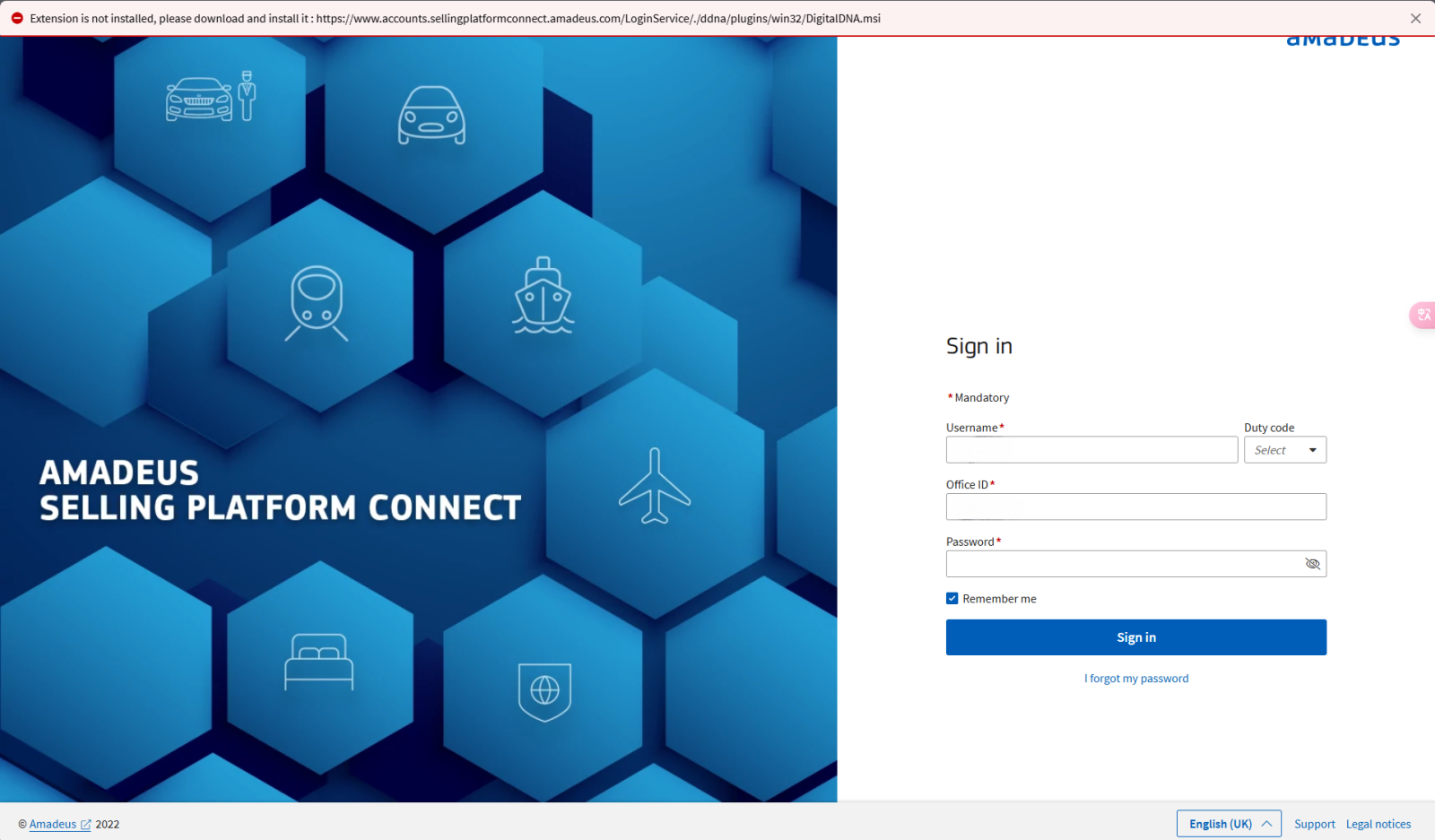The height and width of the screenshot is (840, 1435).
Task: Click the Remember me label
Action: point(999,599)
